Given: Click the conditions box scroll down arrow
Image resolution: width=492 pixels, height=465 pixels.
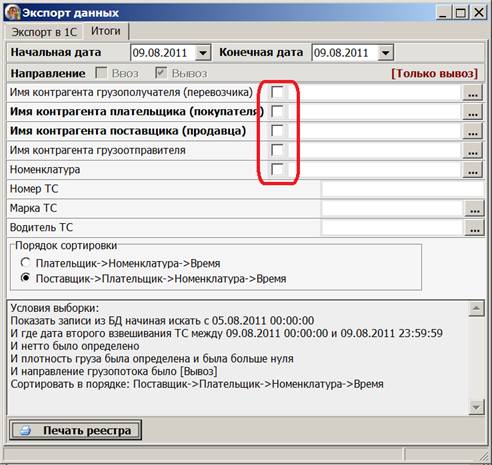Looking at the screenshot, I should coord(476,407).
